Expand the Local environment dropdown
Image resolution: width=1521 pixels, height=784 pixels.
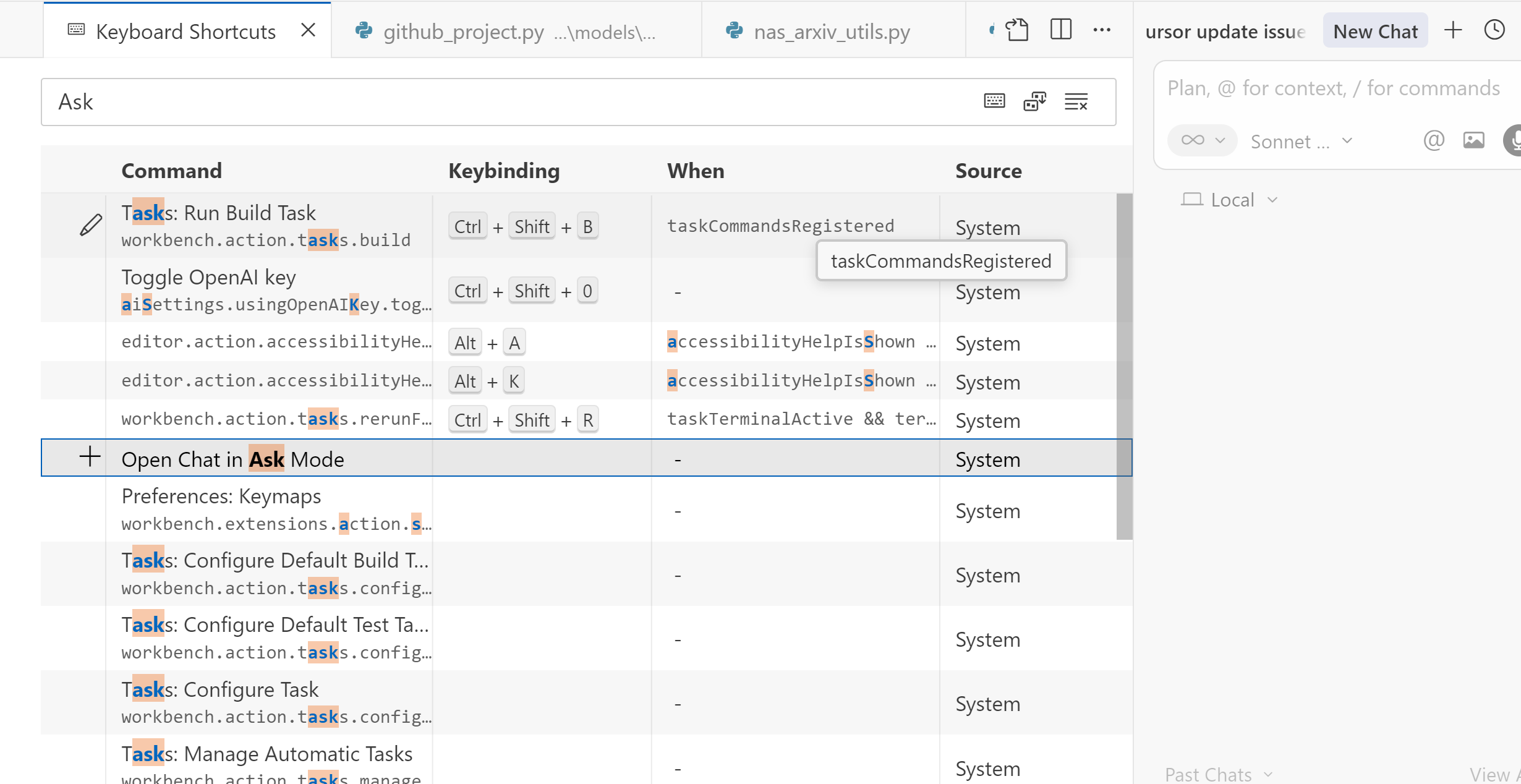coord(1229,200)
